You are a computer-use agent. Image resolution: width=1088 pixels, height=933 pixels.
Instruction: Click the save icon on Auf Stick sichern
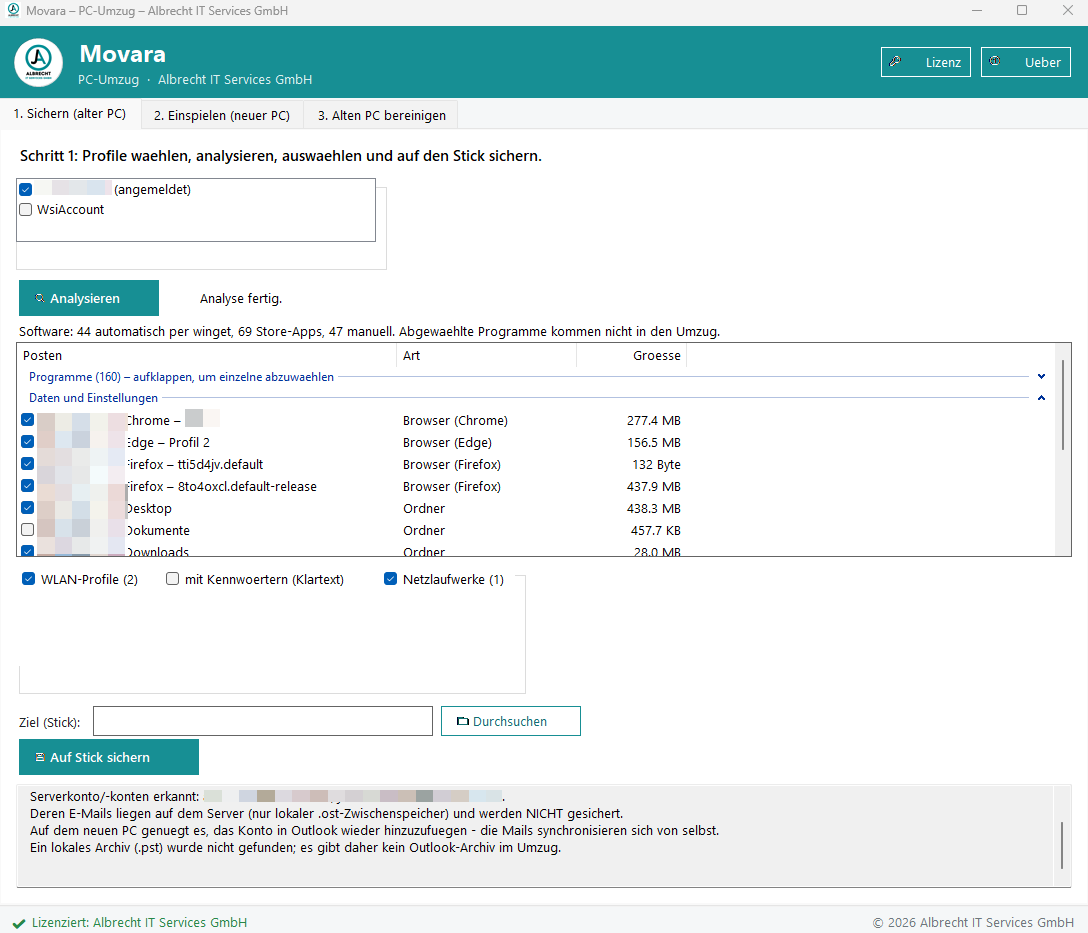click(40, 757)
